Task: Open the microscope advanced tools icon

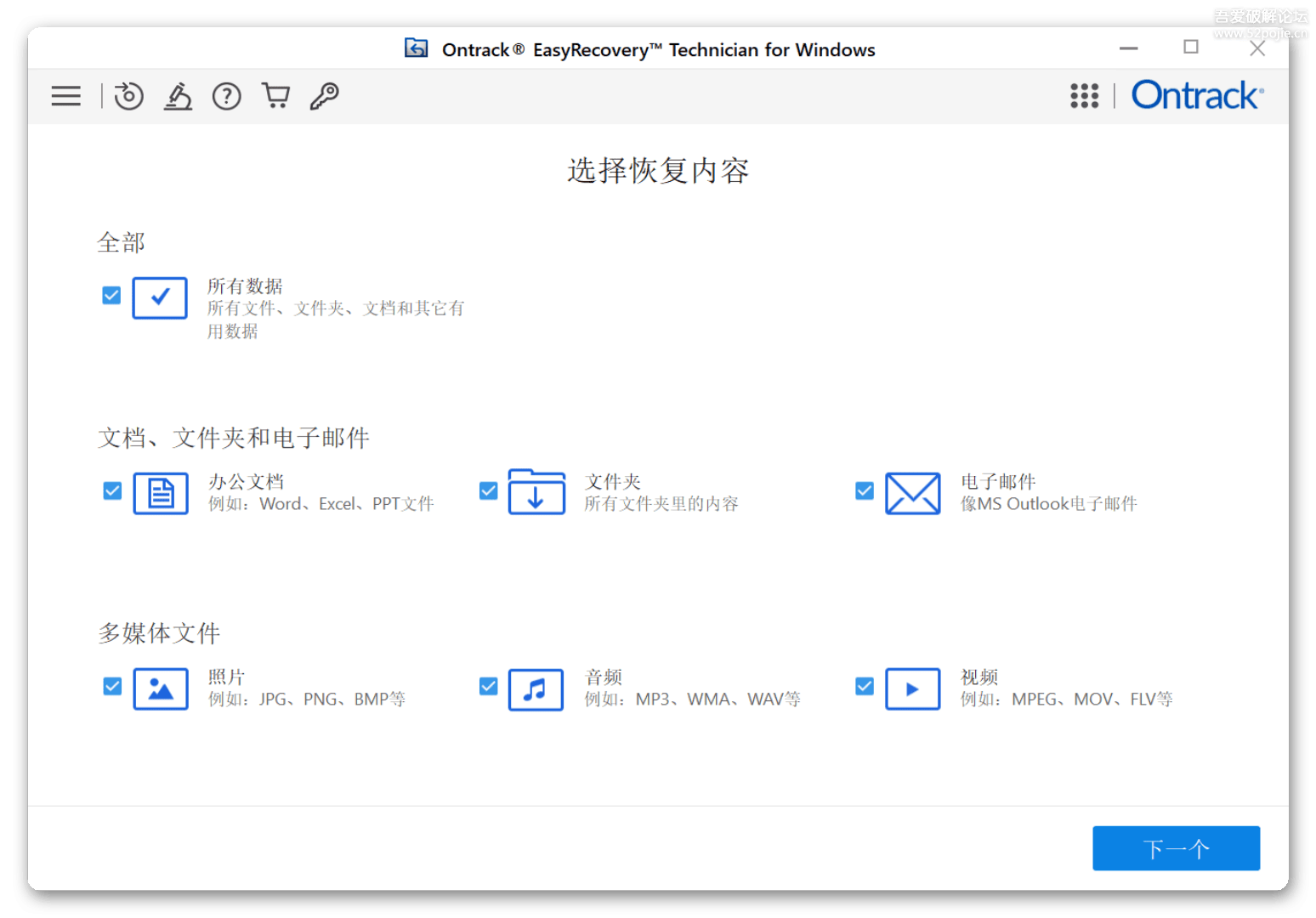Action: click(x=178, y=96)
